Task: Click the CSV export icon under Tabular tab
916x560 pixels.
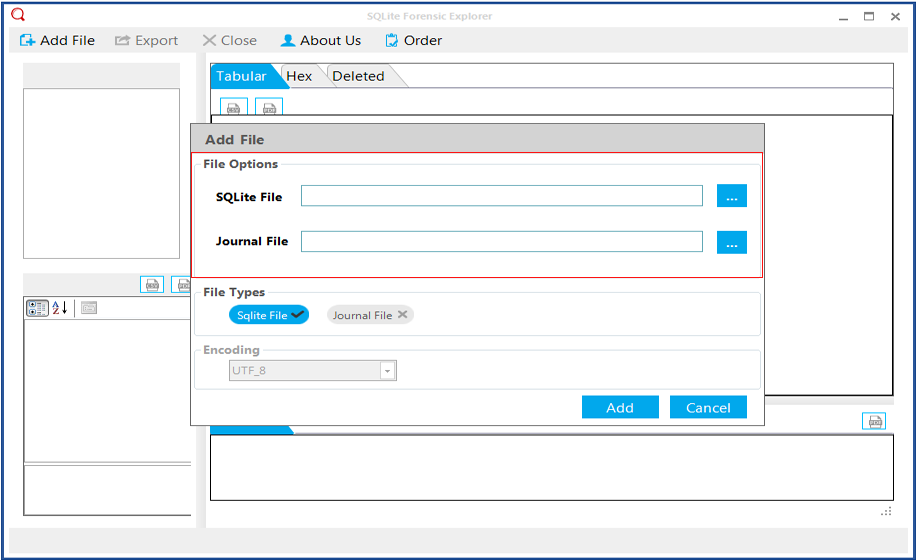Action: click(x=233, y=107)
